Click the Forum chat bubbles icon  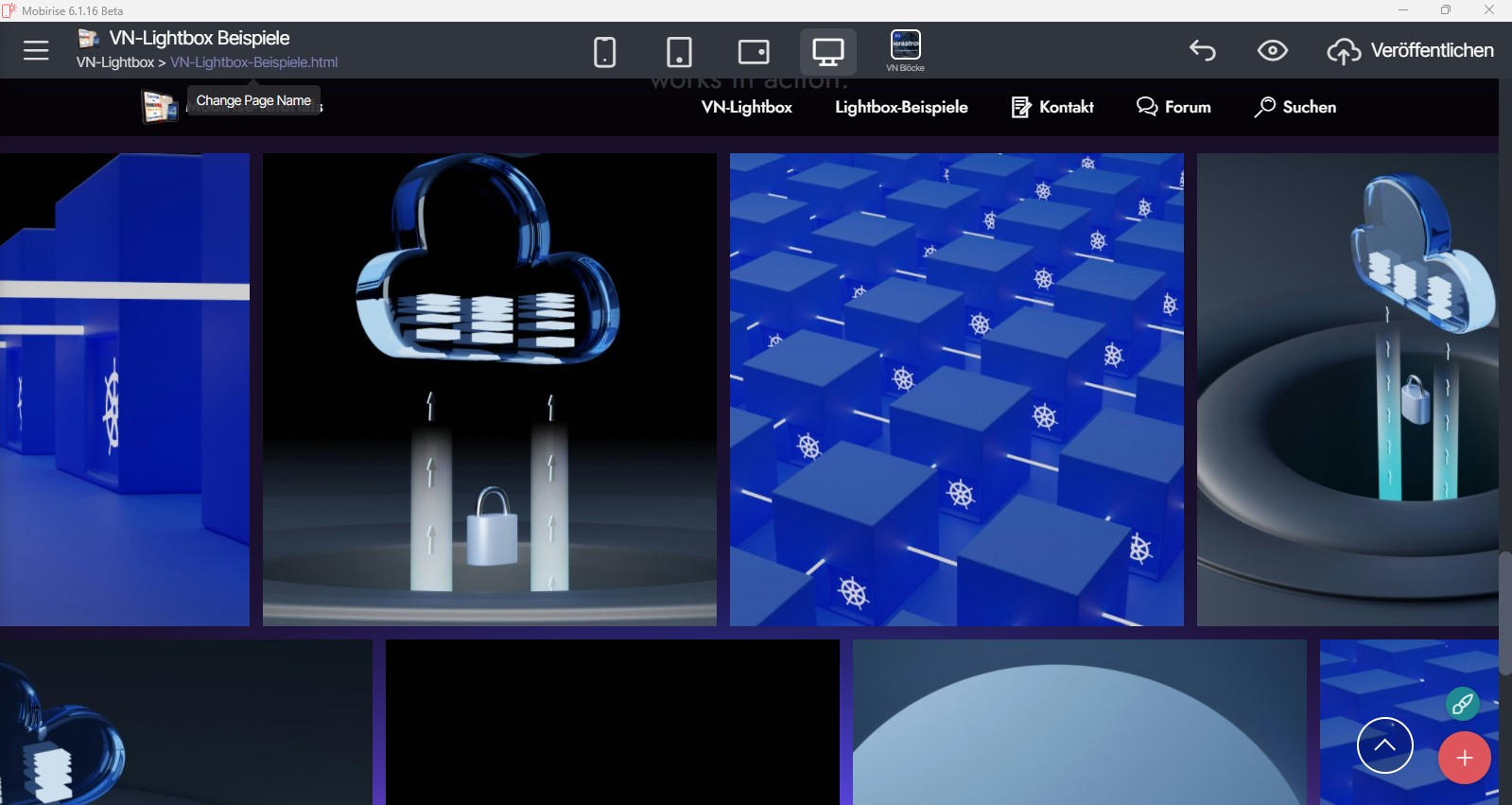[x=1147, y=107]
